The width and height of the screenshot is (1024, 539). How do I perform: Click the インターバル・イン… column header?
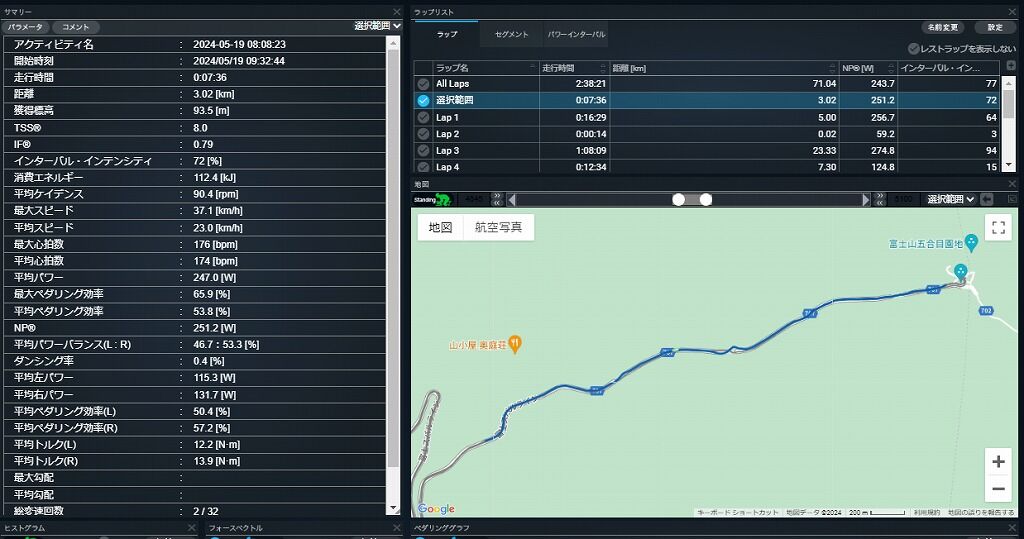coord(948,68)
